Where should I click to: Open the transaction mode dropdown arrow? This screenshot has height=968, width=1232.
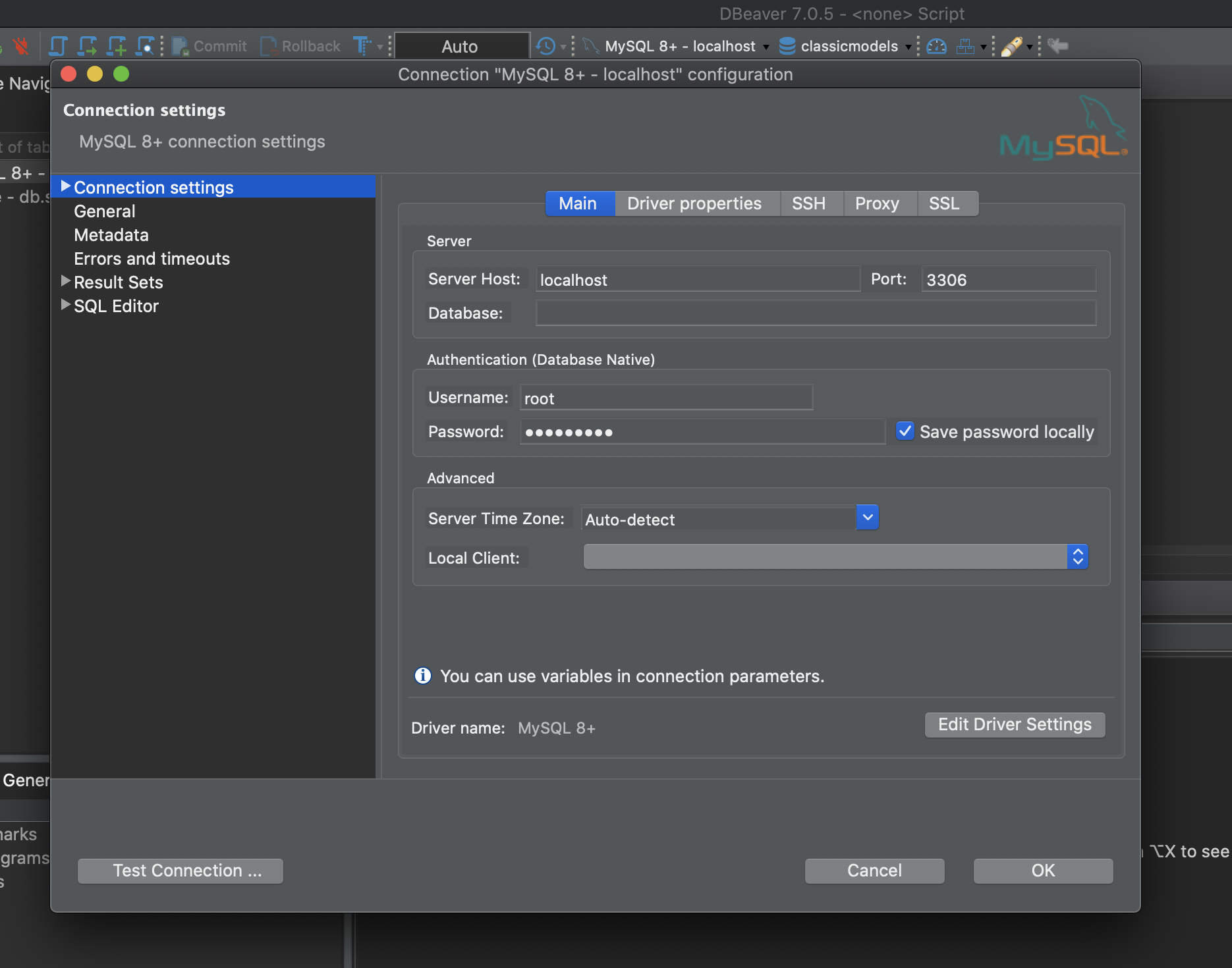380,47
